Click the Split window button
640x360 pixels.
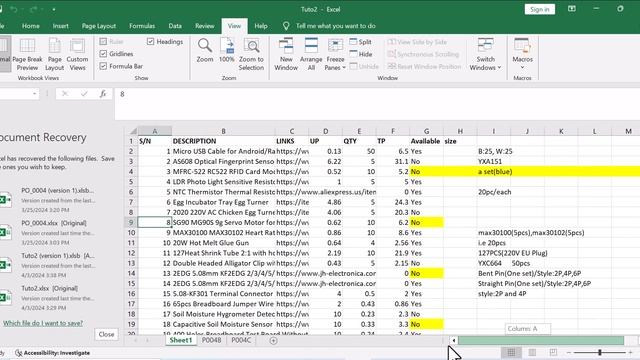click(360, 42)
